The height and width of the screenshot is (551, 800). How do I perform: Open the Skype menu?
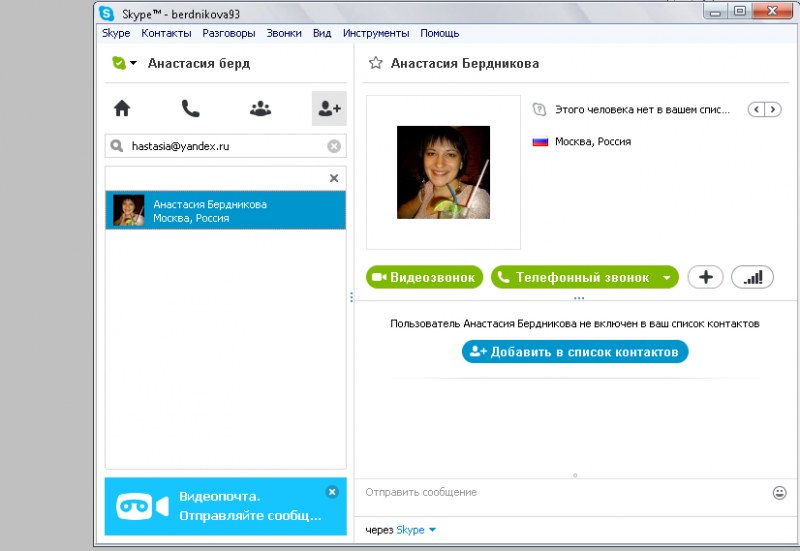pos(116,33)
